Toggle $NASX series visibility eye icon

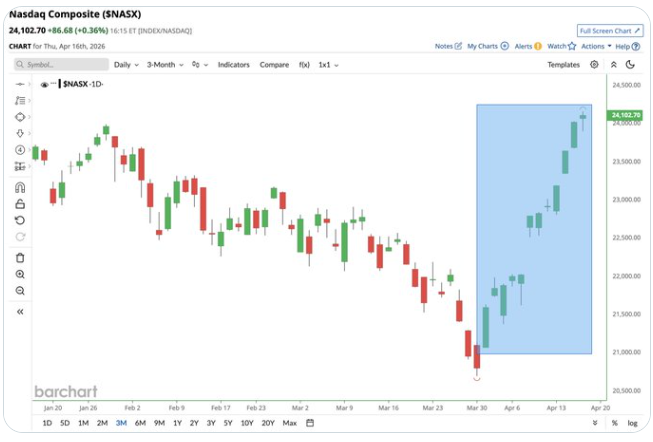(x=44, y=85)
